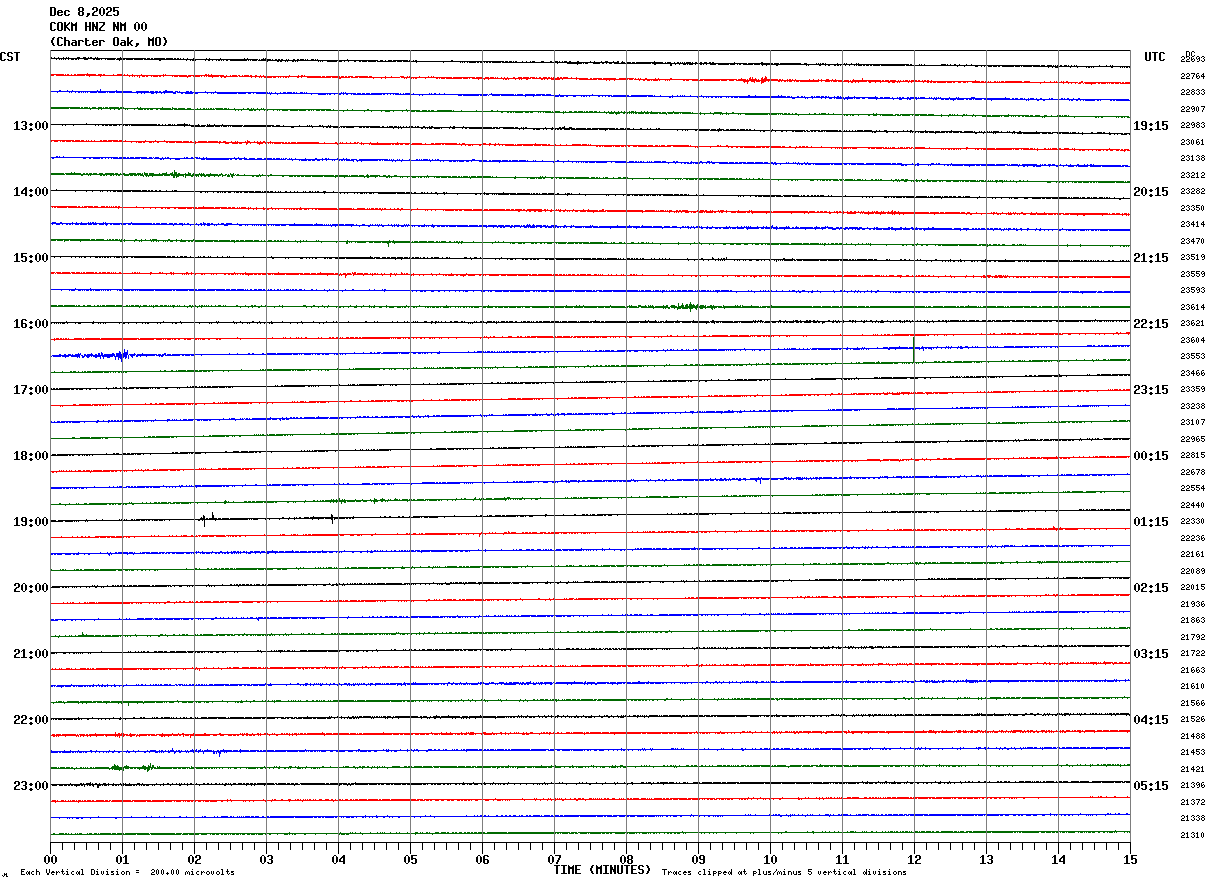Click the DC value '21792'
The width and height of the screenshot is (1210, 886).
click(x=1192, y=637)
